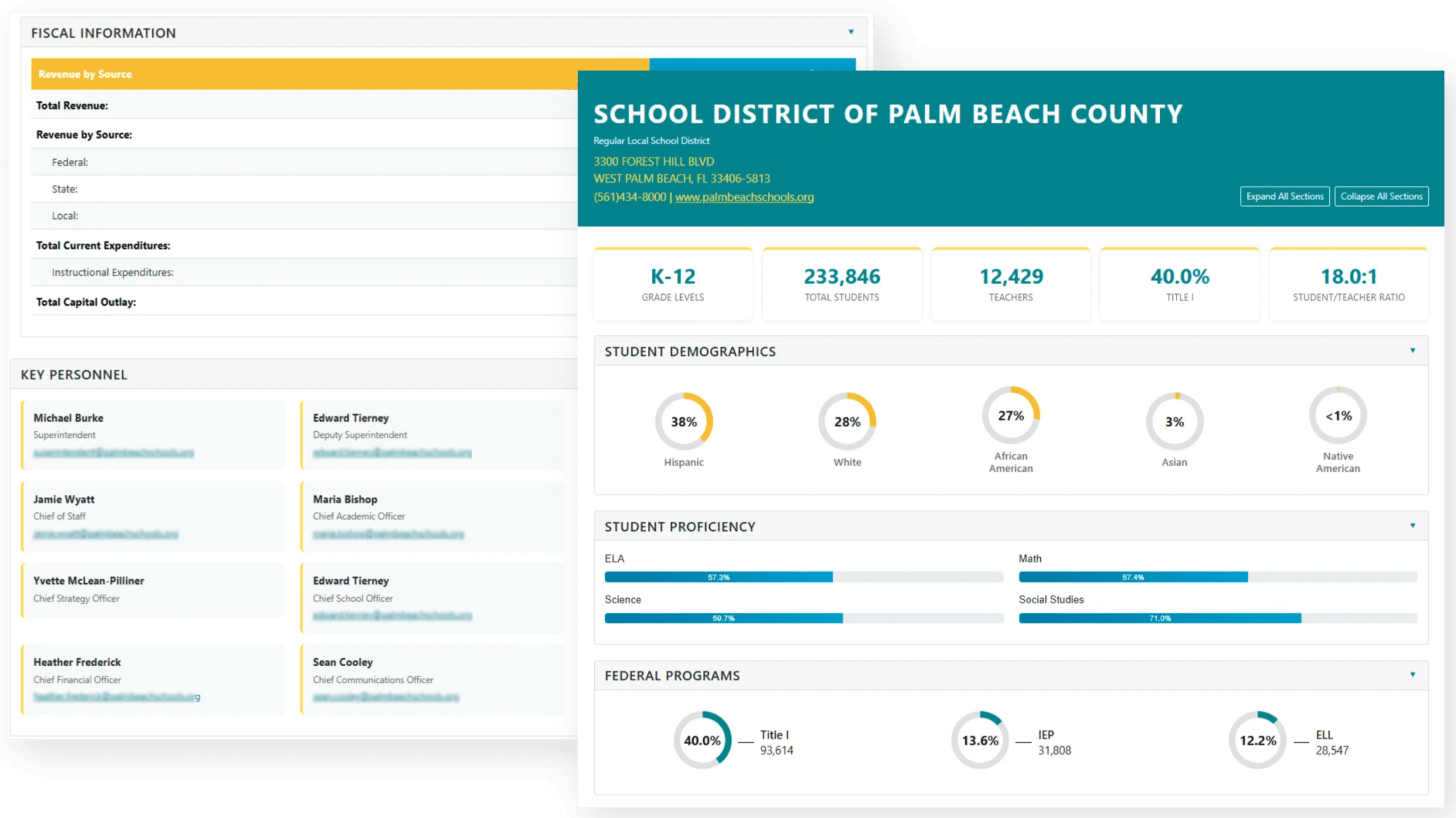Click the ELL 12.2% donut chart
1456x818 pixels.
coord(1258,740)
